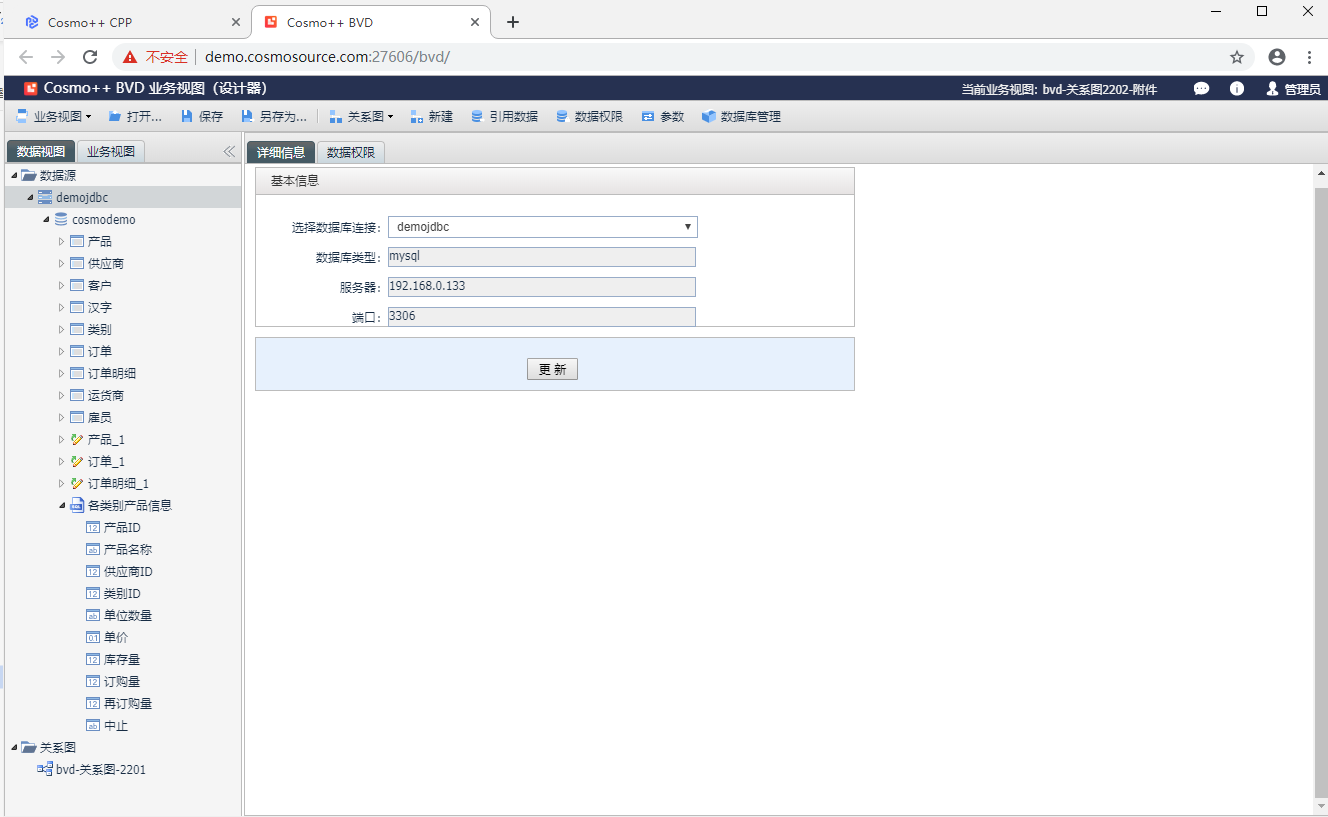Viewport: 1328px width, 817px height.
Task: Expand the 订单明细 table node
Action: (x=61, y=373)
